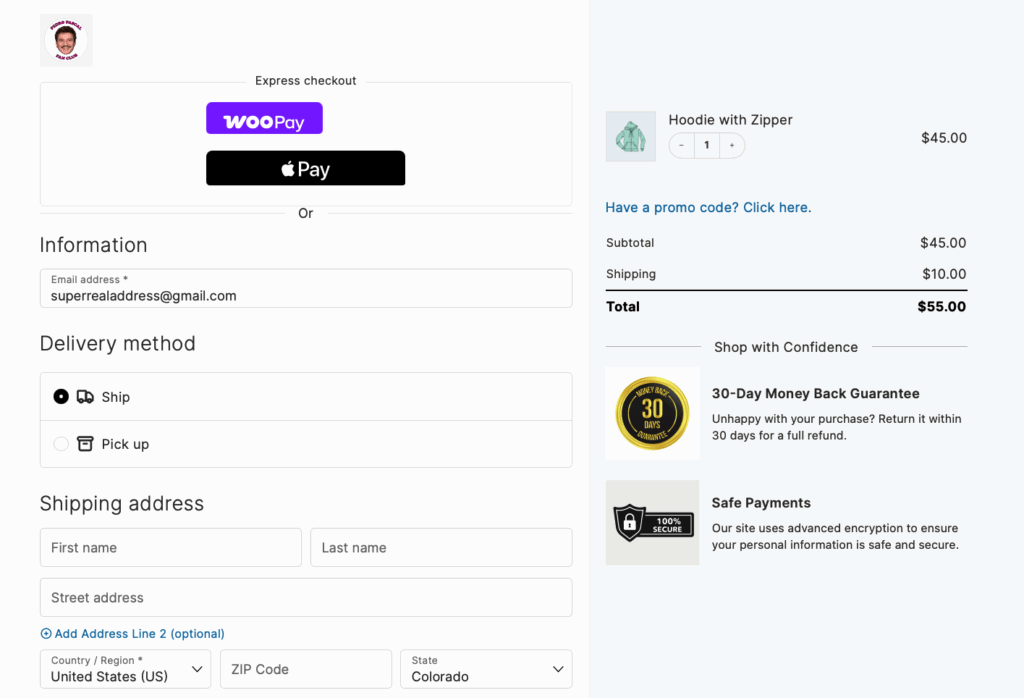Click the Safe Payments heading

click(x=761, y=503)
